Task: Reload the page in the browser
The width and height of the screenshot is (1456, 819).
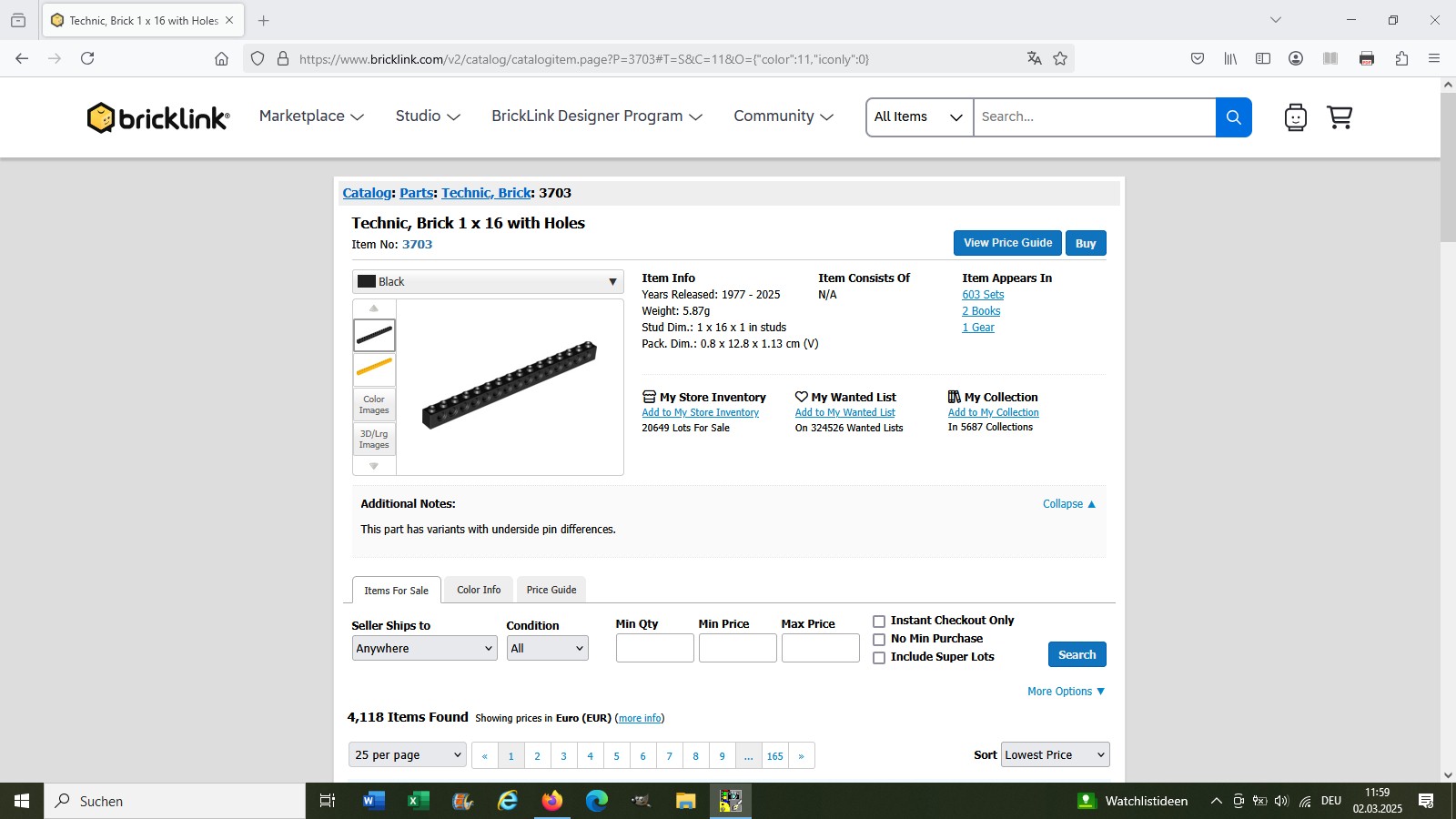Action: [x=87, y=58]
